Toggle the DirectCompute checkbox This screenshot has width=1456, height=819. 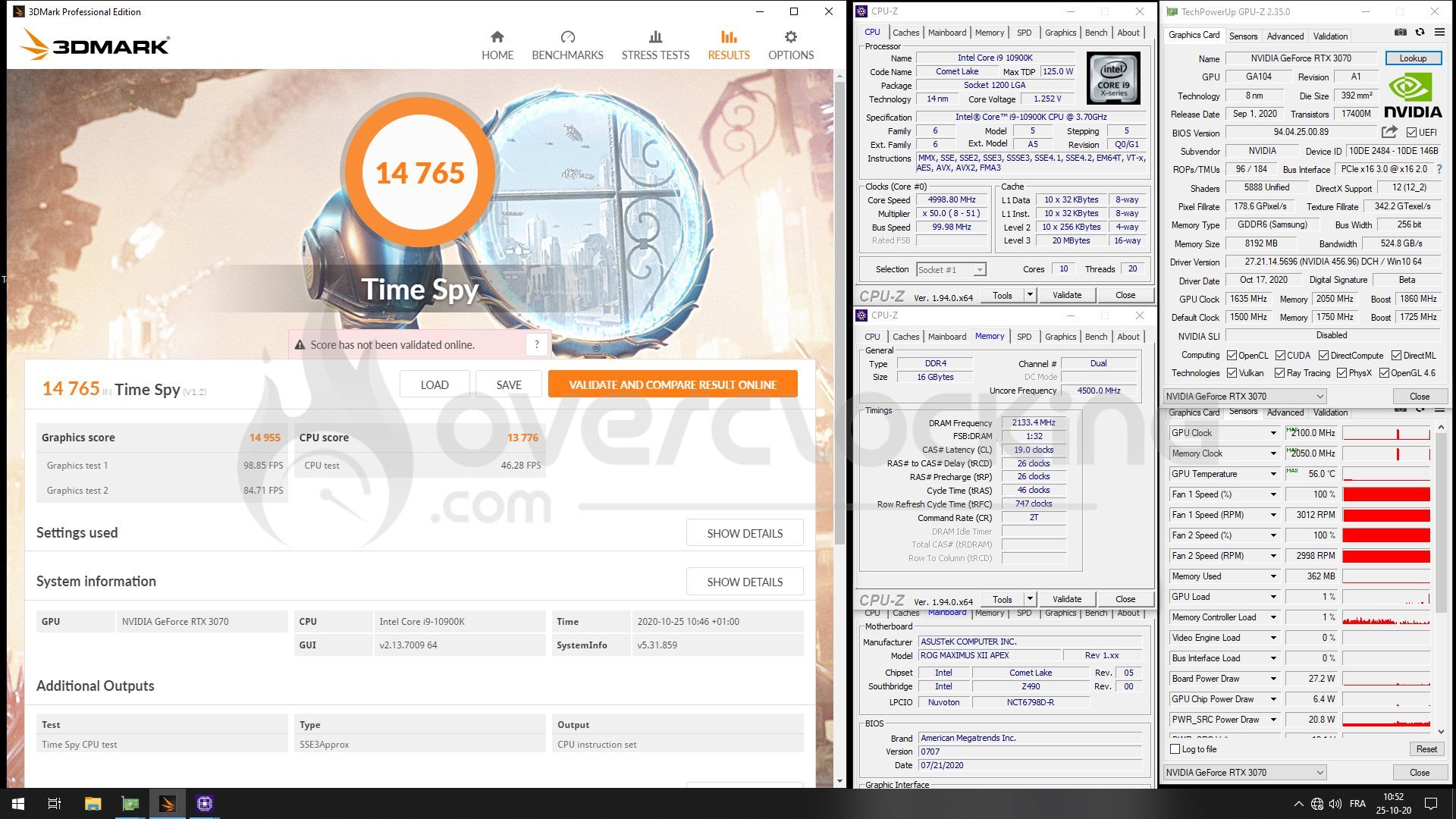[x=1323, y=356]
